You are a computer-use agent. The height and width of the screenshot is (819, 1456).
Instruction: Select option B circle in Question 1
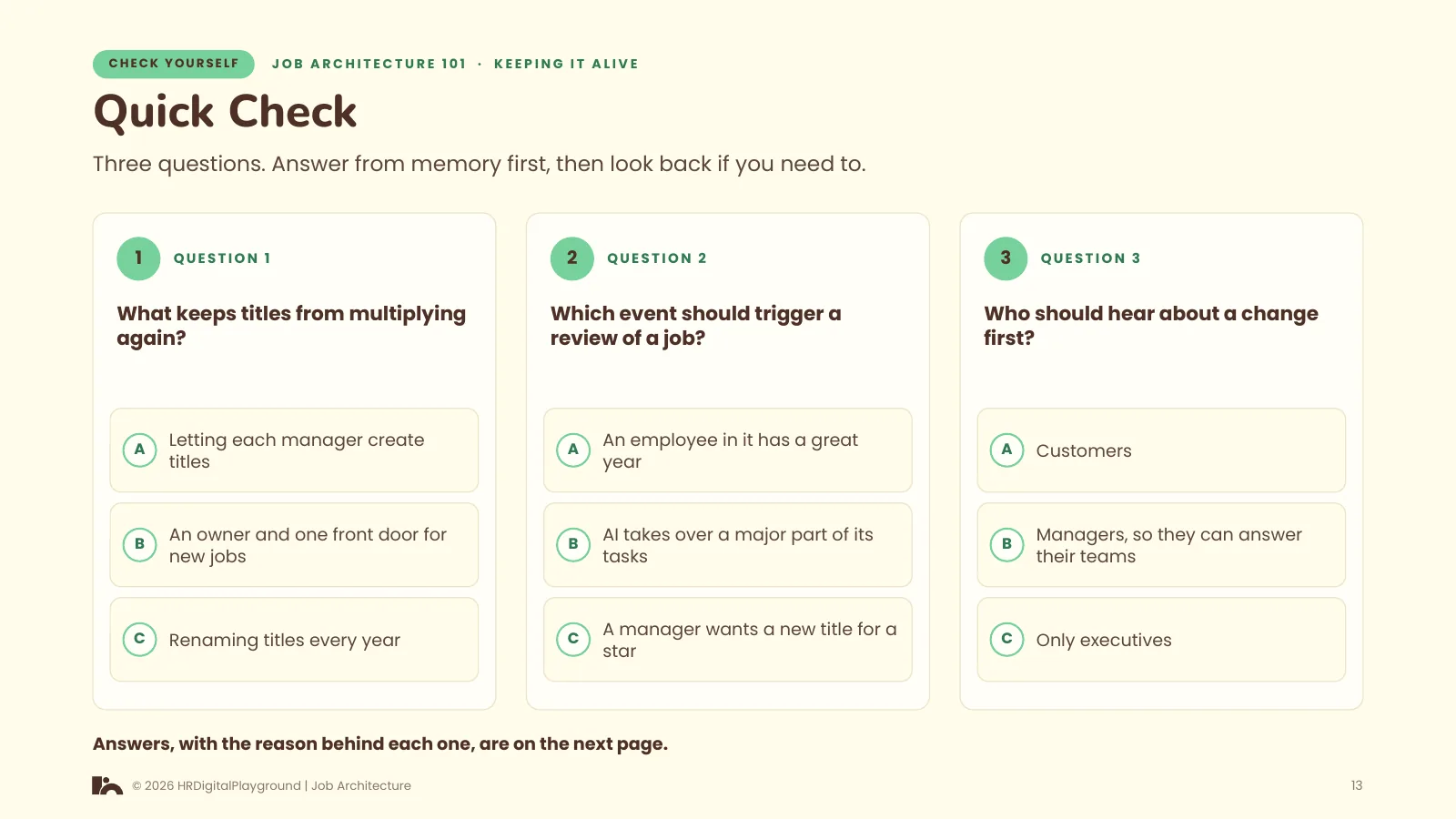tap(139, 544)
